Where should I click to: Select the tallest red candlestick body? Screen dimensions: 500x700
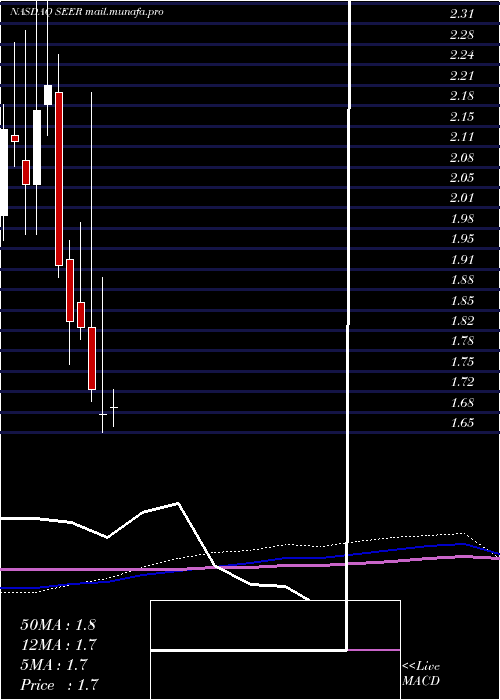(x=58, y=179)
